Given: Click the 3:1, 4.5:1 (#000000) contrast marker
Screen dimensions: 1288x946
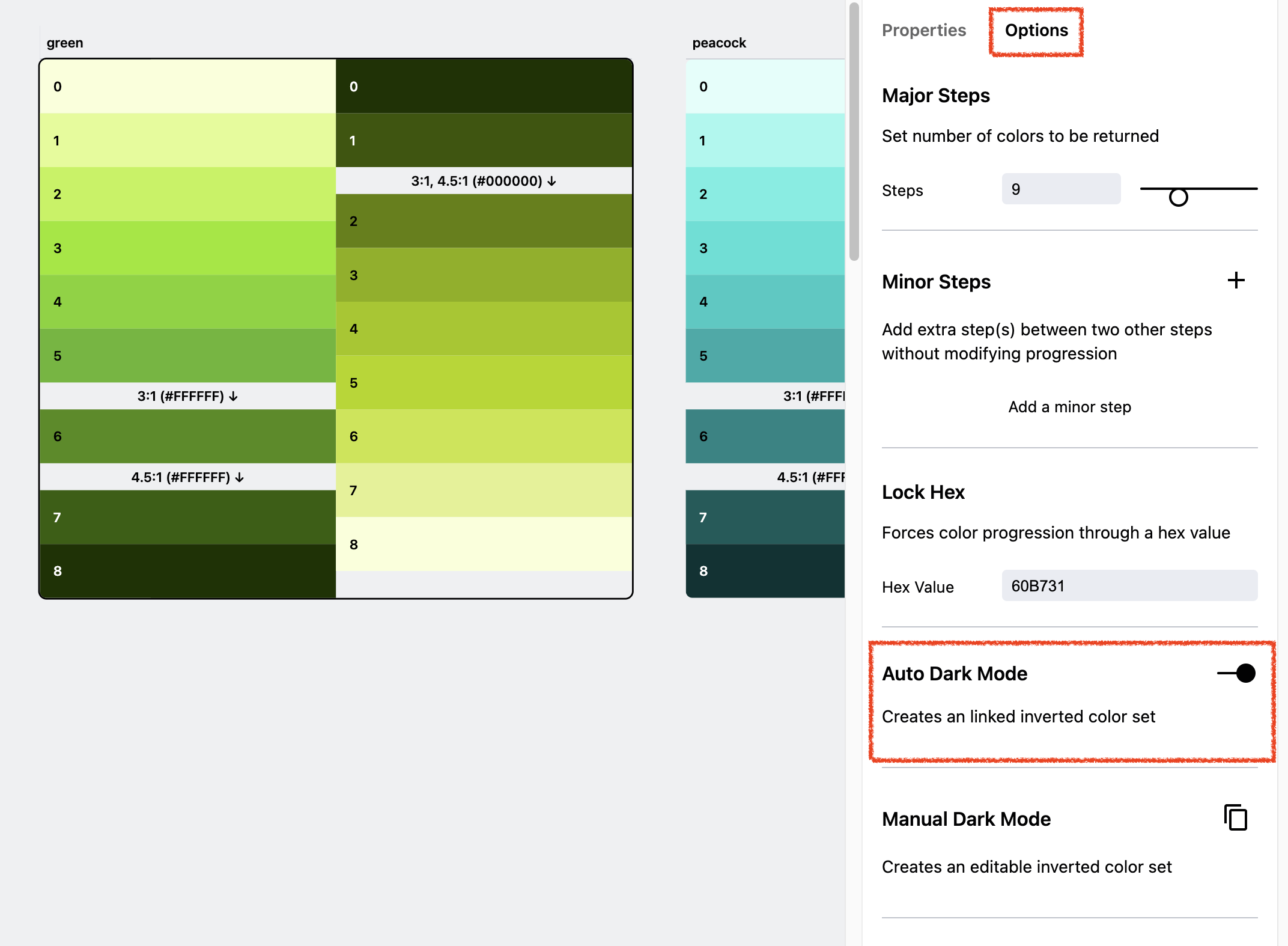Looking at the screenshot, I should pyautogui.click(x=484, y=181).
